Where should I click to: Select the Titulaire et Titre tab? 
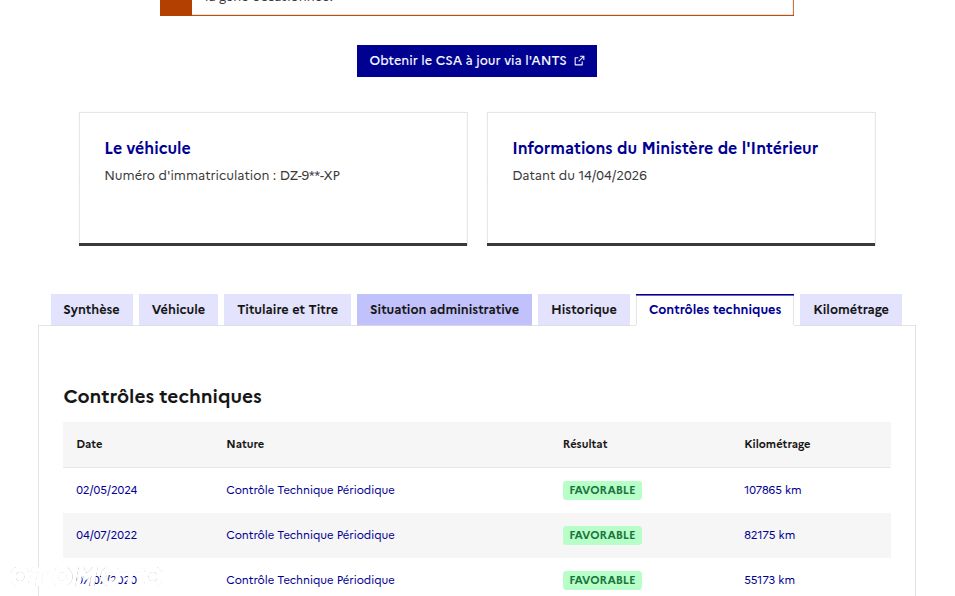click(x=287, y=310)
